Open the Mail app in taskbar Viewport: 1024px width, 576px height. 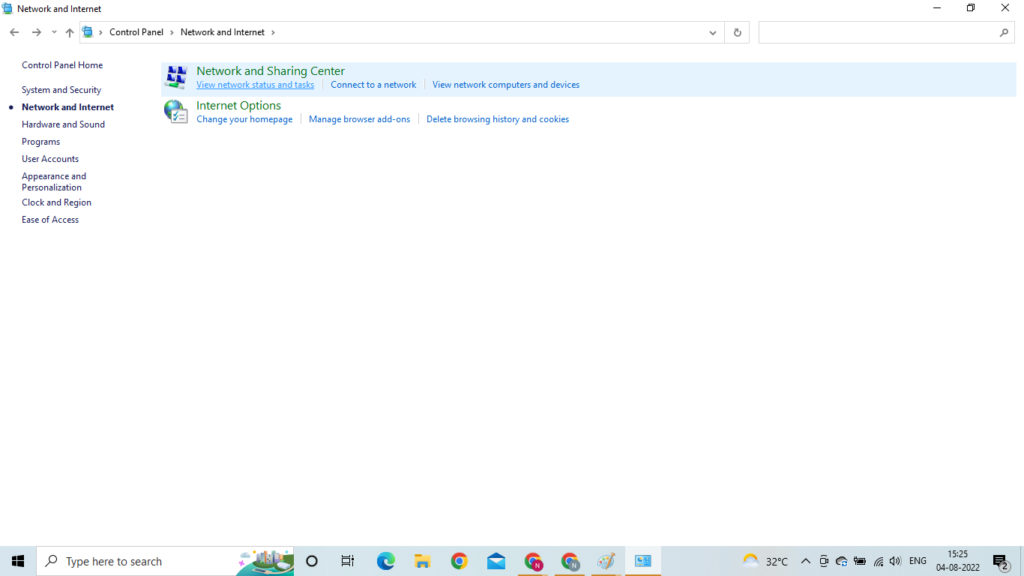[496, 561]
